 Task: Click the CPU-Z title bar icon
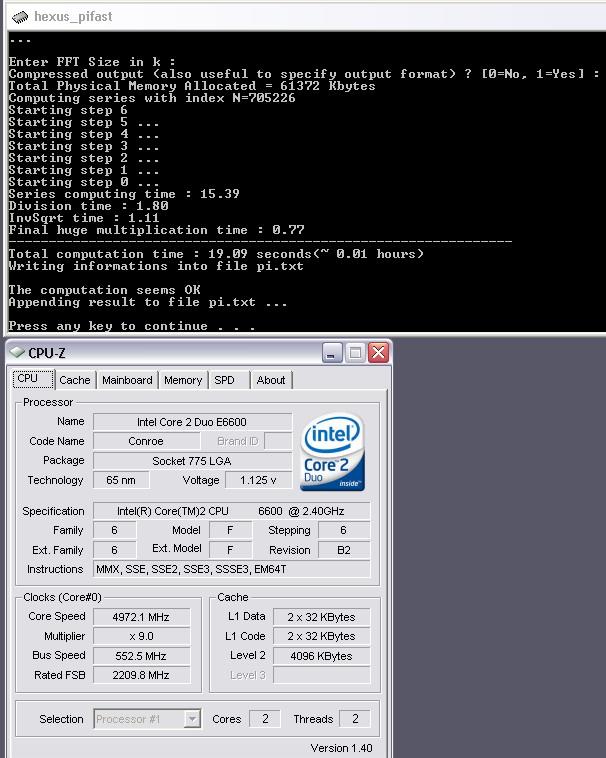(x=17, y=352)
